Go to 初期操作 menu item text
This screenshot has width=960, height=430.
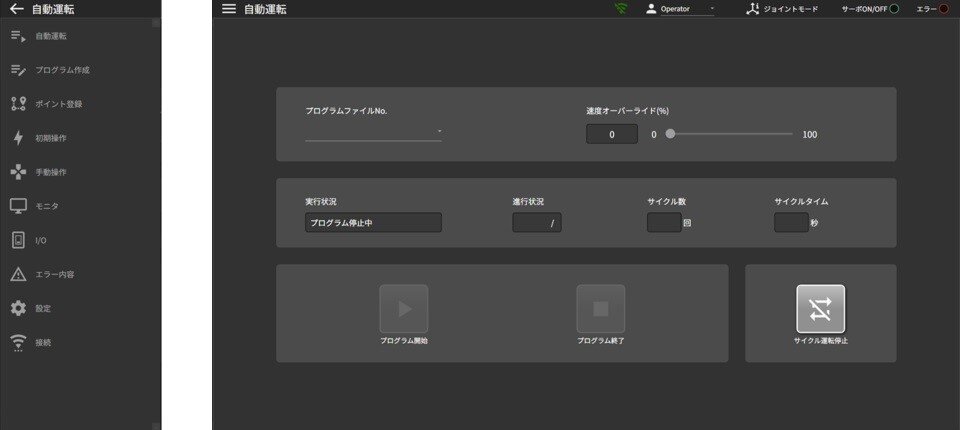pyautogui.click(x=51, y=138)
